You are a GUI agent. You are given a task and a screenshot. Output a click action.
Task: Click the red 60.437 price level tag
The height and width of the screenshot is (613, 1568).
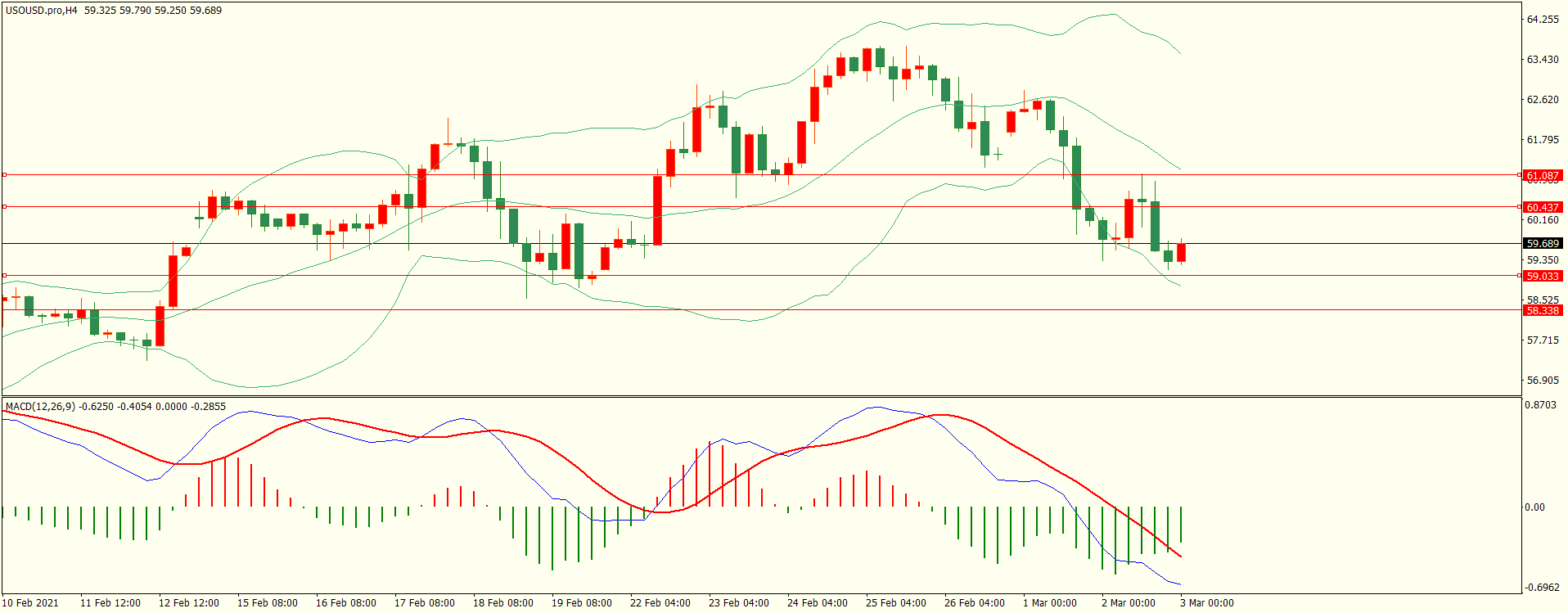(x=1542, y=208)
